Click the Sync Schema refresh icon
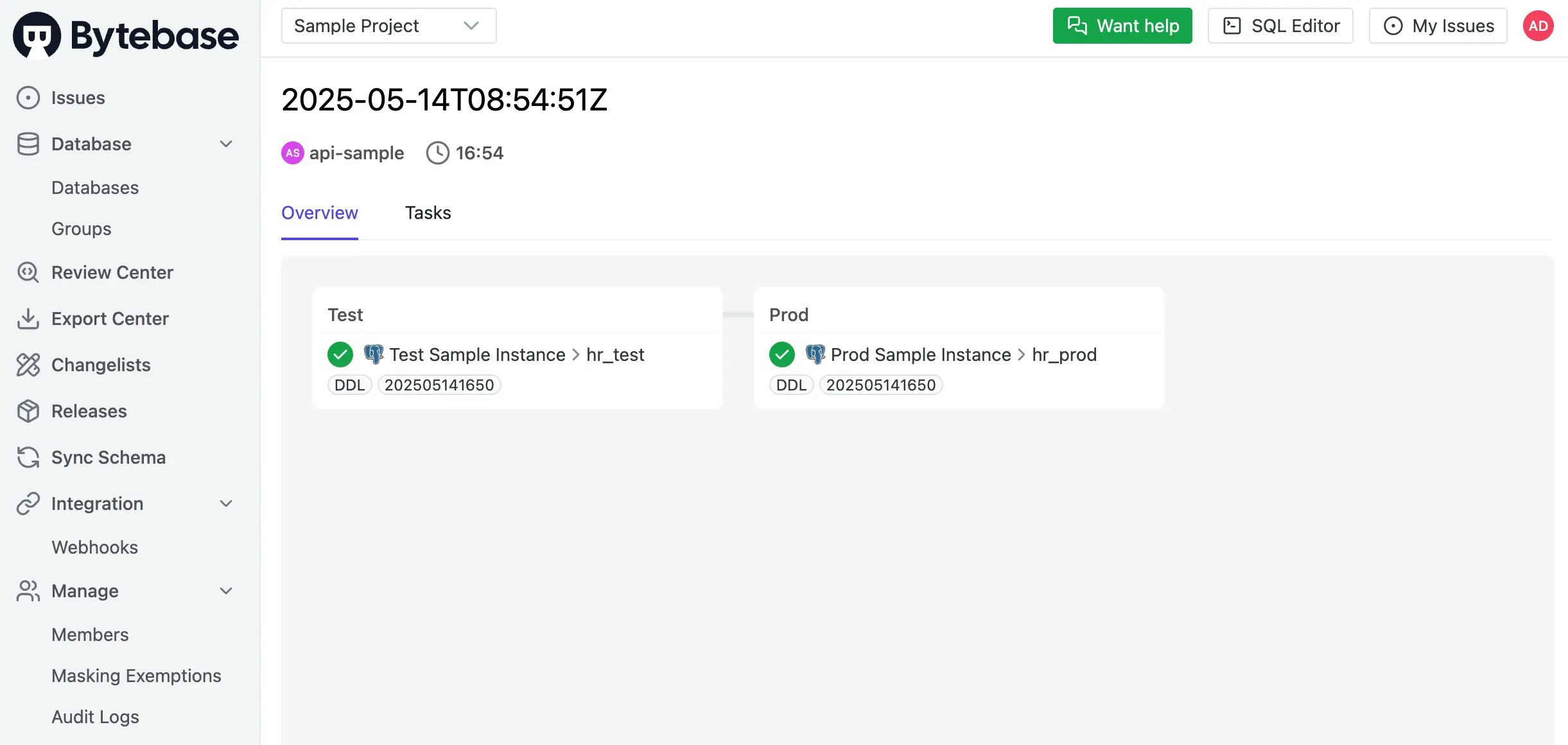 (x=28, y=457)
